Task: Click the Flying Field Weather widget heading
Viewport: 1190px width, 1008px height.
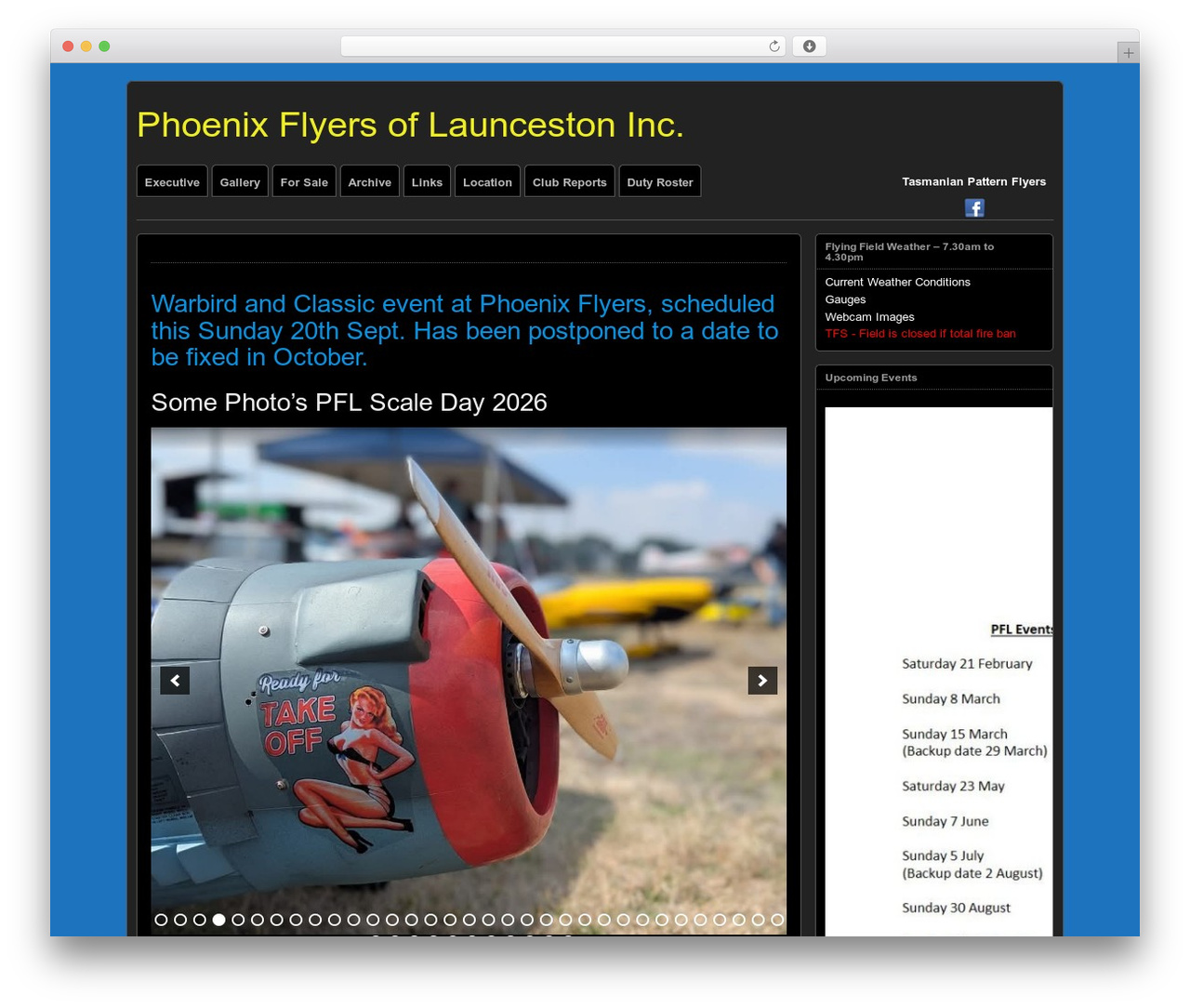Action: (909, 251)
